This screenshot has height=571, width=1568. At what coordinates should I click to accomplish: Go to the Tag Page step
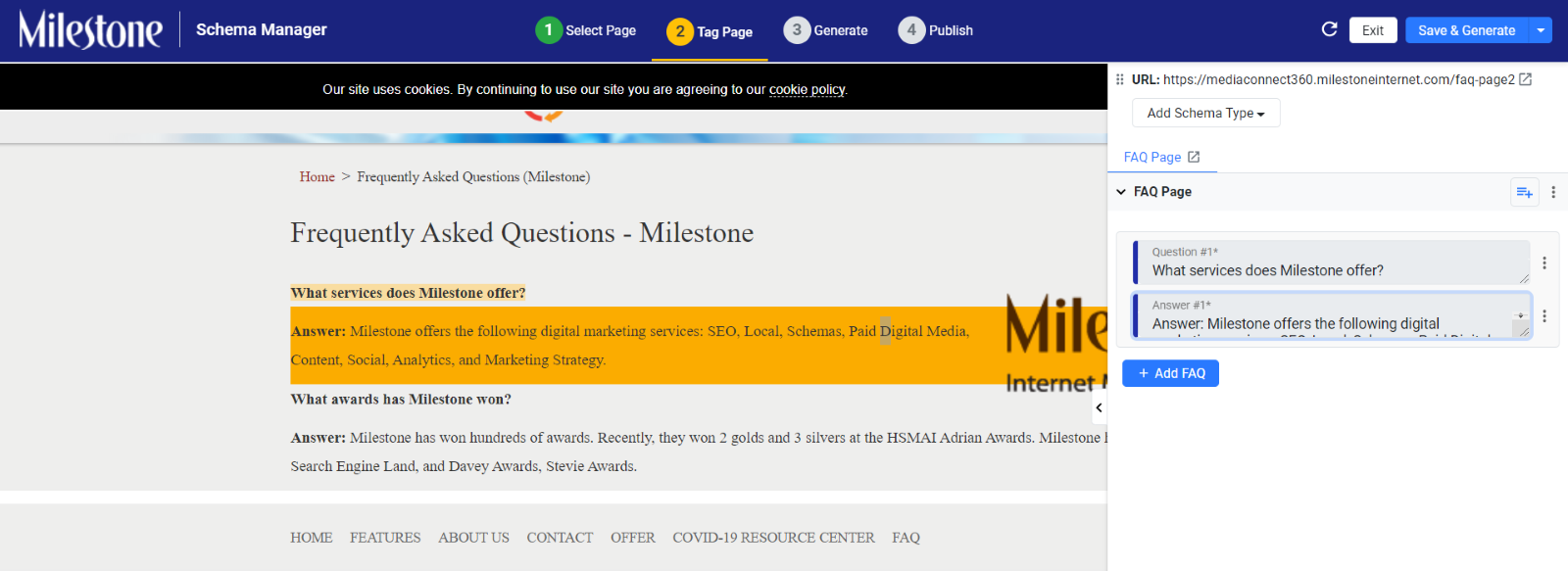(x=710, y=31)
